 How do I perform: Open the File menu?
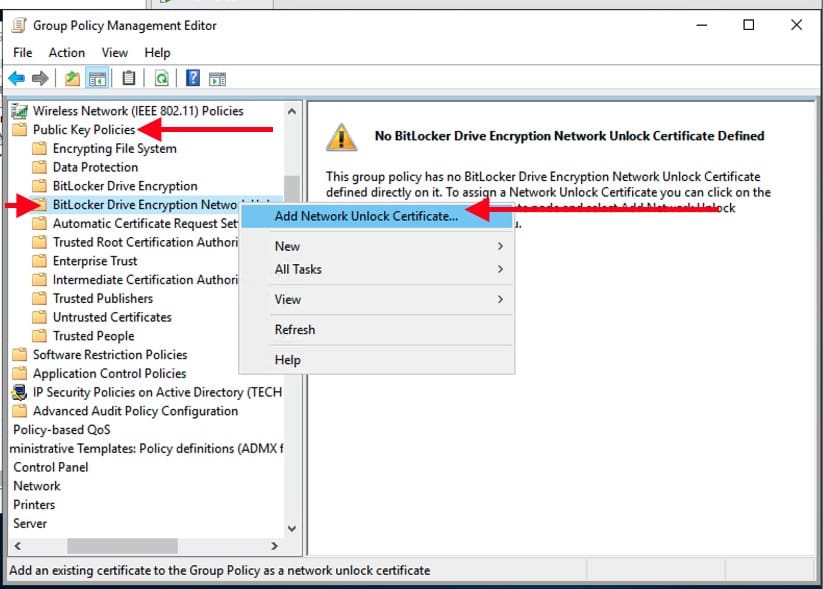[23, 52]
